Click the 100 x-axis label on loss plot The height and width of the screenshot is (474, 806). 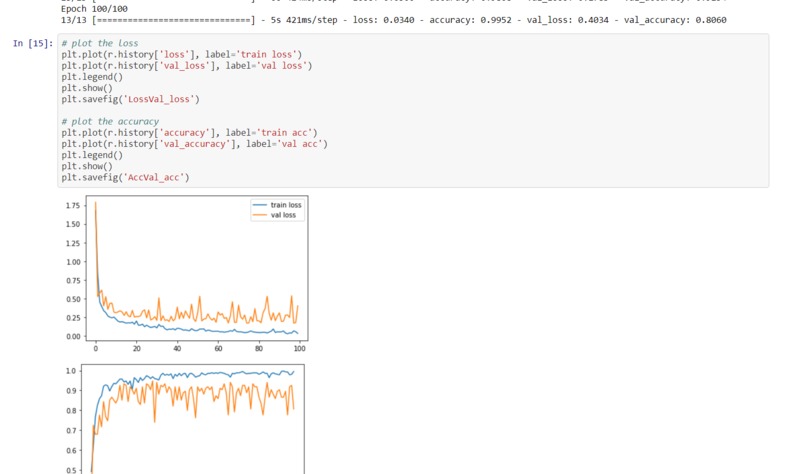pyautogui.click(x=300, y=349)
